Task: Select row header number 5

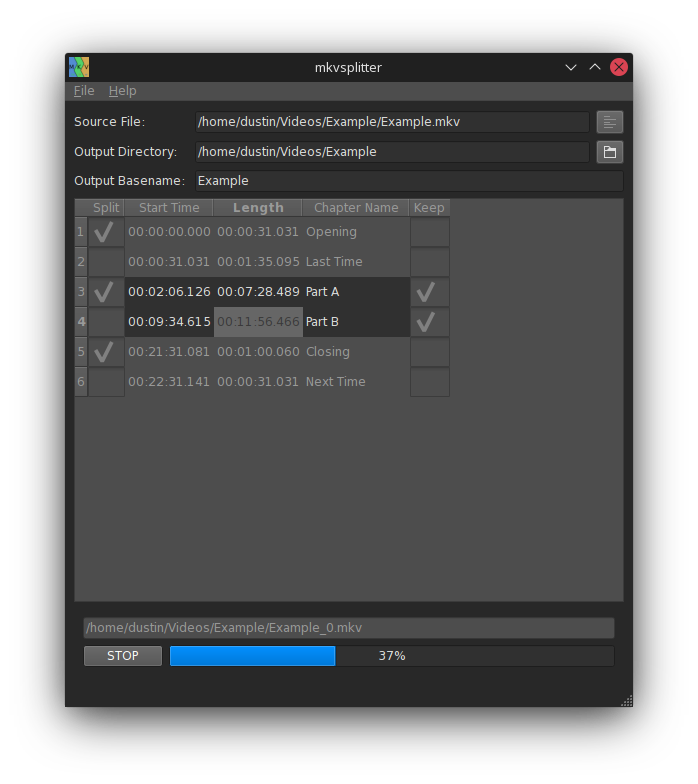Action: click(x=81, y=352)
